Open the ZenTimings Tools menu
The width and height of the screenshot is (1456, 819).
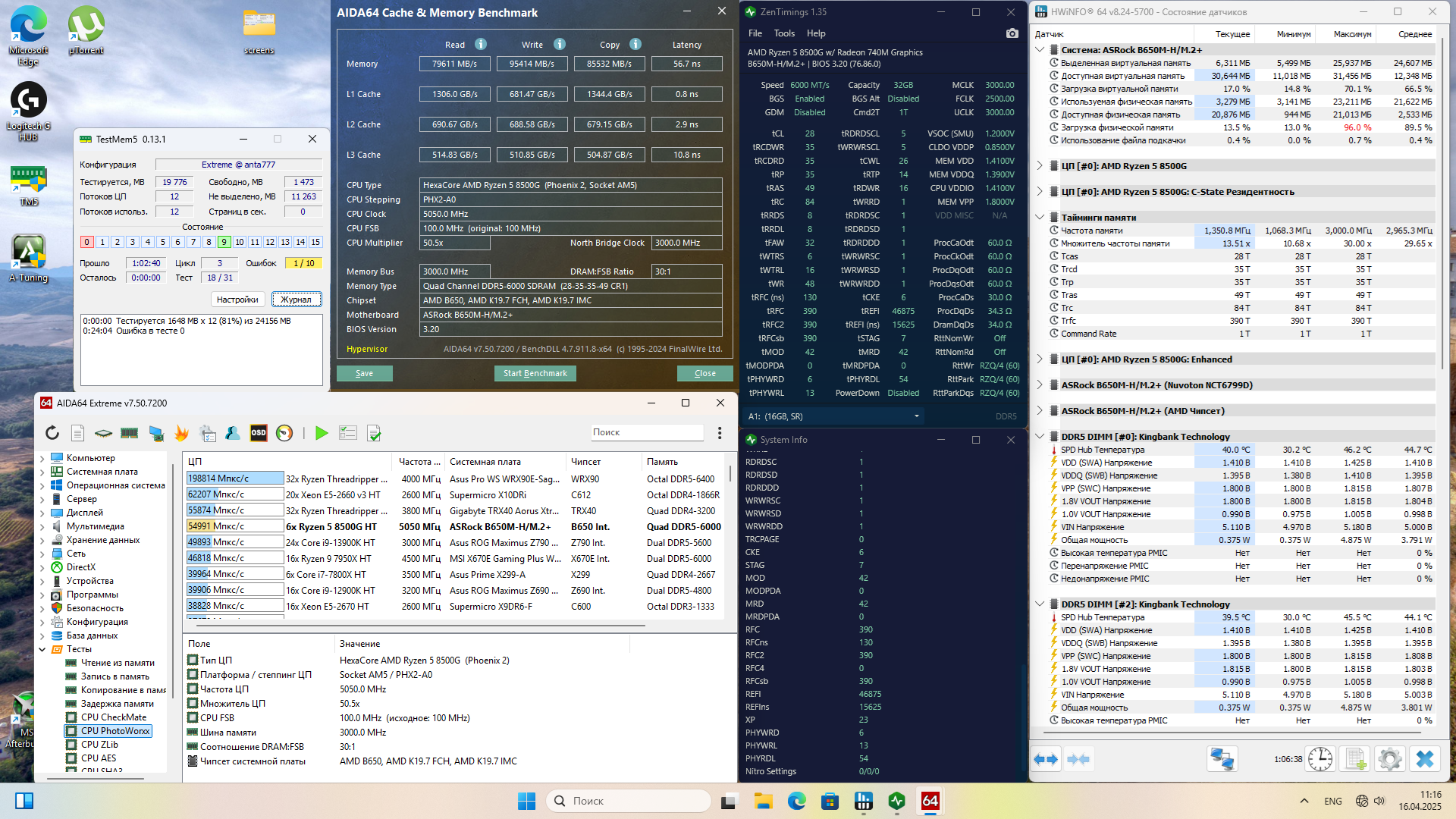(x=784, y=33)
